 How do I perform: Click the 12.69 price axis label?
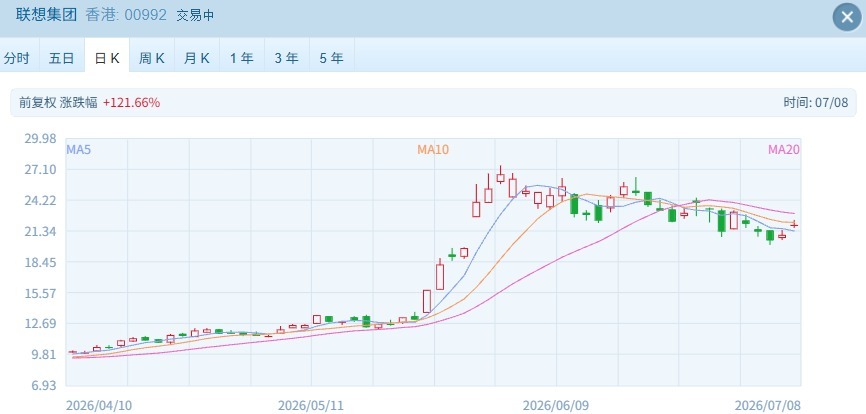click(40, 323)
